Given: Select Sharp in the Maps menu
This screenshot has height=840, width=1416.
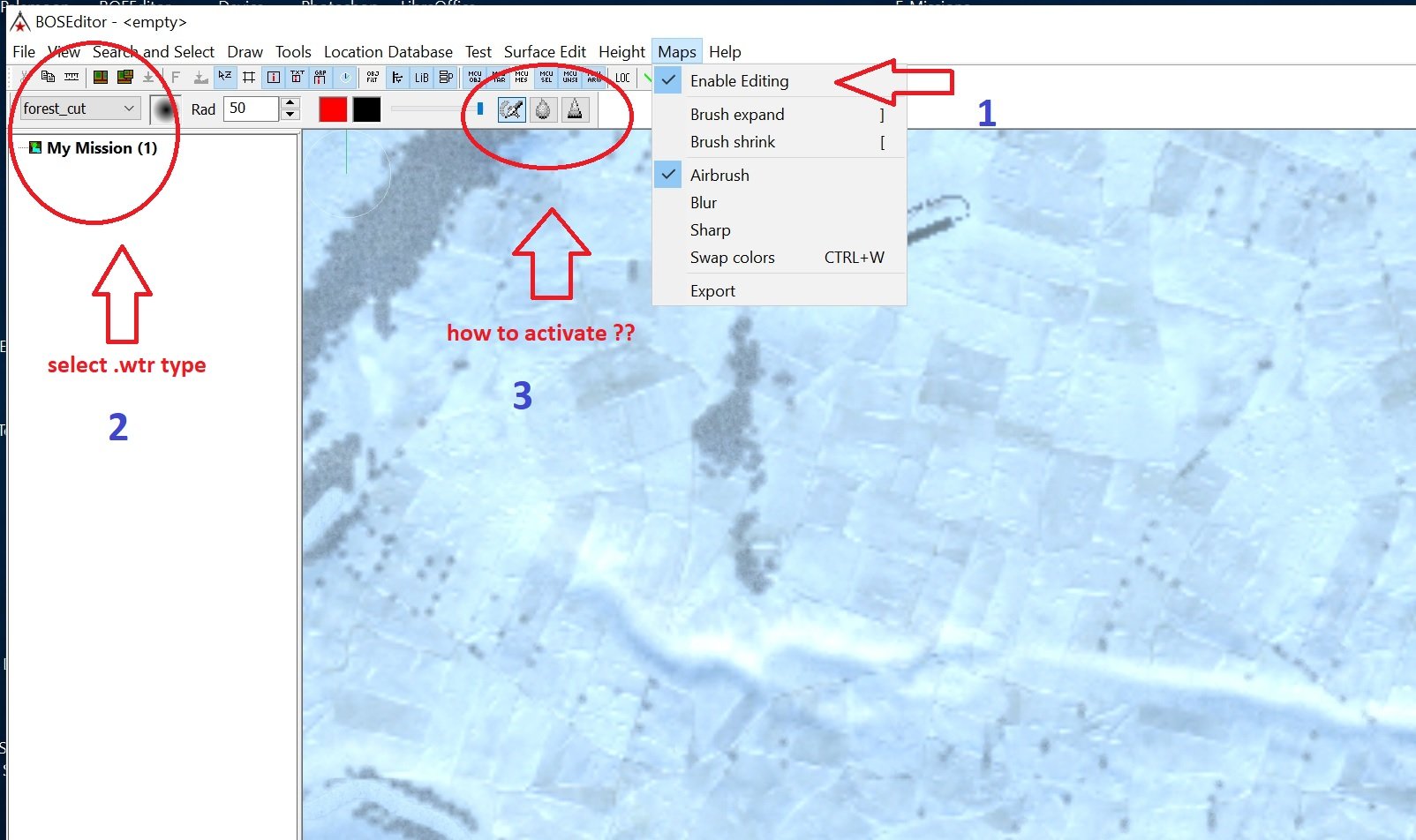Looking at the screenshot, I should 780,230.
